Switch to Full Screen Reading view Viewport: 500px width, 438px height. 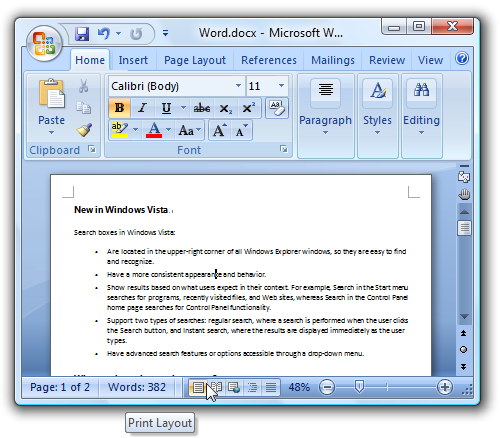(216, 388)
